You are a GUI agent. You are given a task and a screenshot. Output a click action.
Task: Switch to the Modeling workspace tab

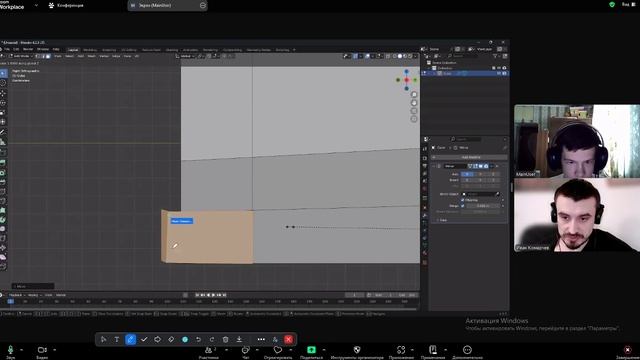pos(90,50)
